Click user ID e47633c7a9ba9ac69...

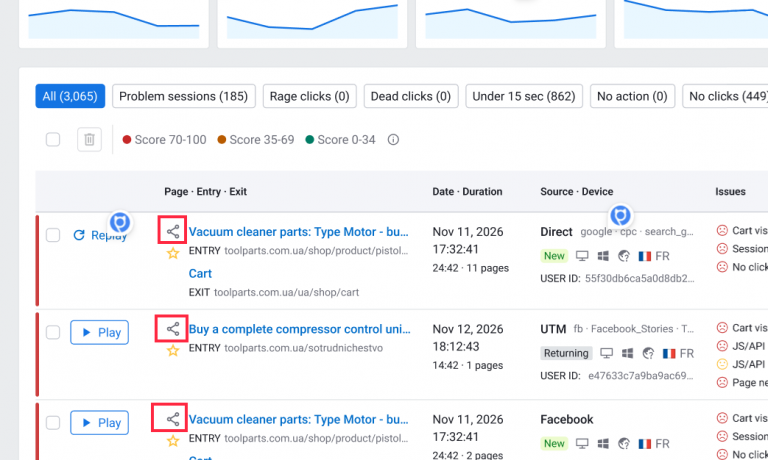tap(641, 376)
